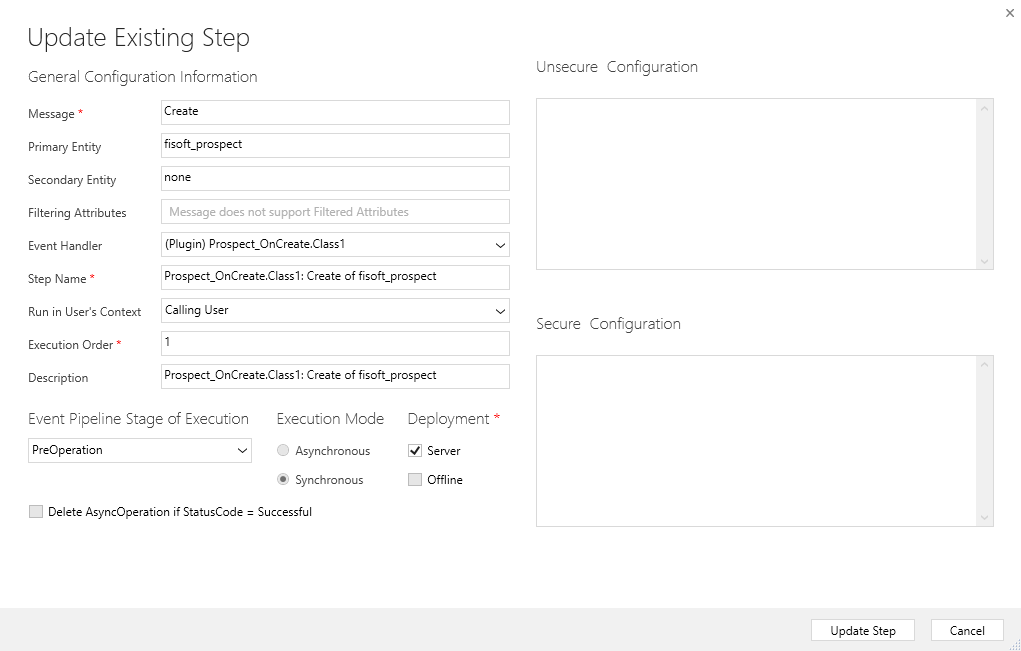Click inside the Unsecure Configuration text area
This screenshot has height=651, width=1021.
click(755, 180)
